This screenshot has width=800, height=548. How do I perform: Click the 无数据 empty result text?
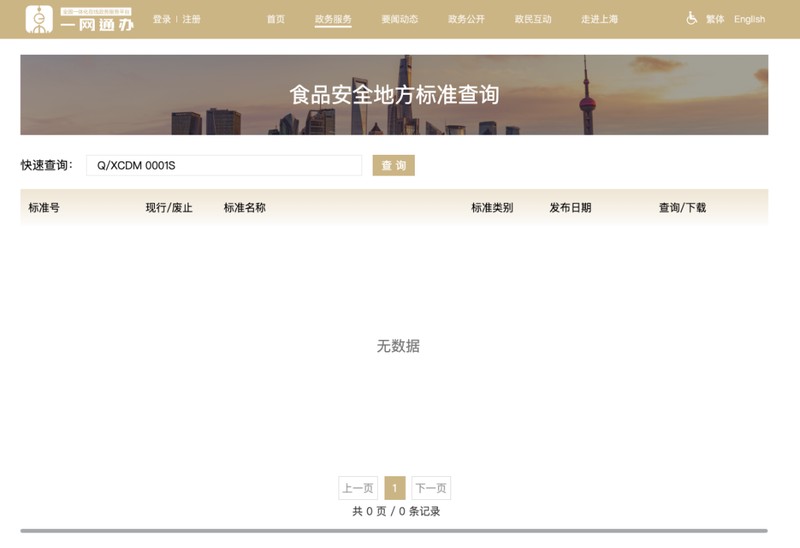[398, 346]
